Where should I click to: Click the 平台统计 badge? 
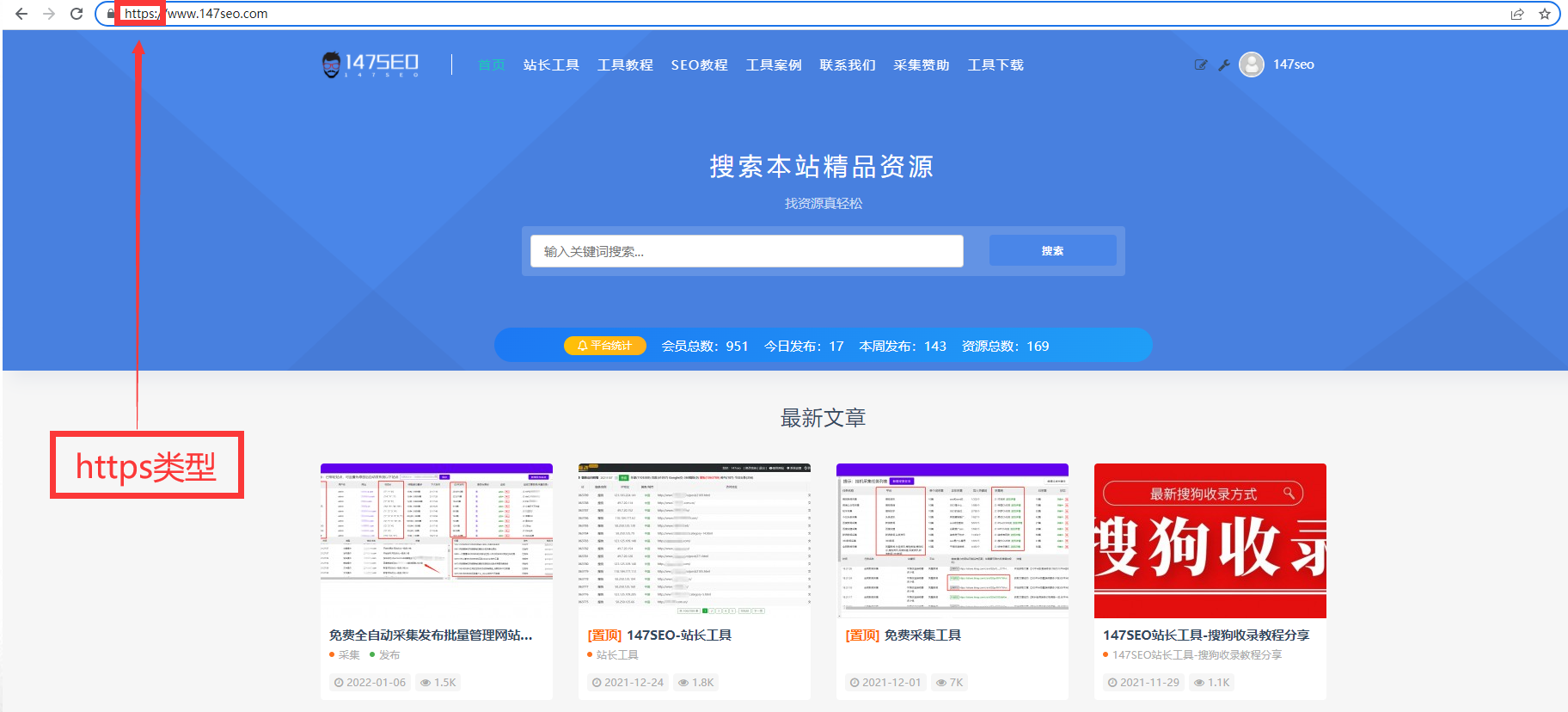click(x=604, y=346)
